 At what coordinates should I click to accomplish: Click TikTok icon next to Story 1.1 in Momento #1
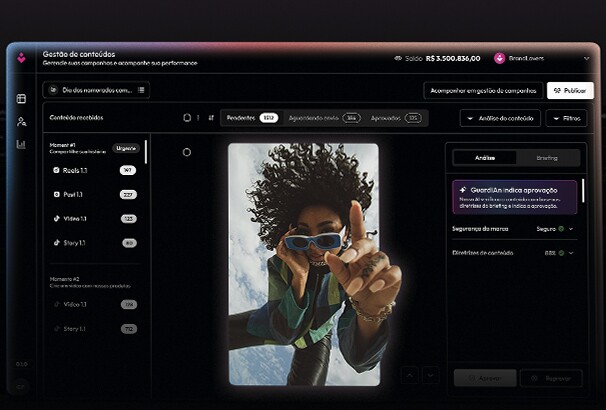coord(56,243)
